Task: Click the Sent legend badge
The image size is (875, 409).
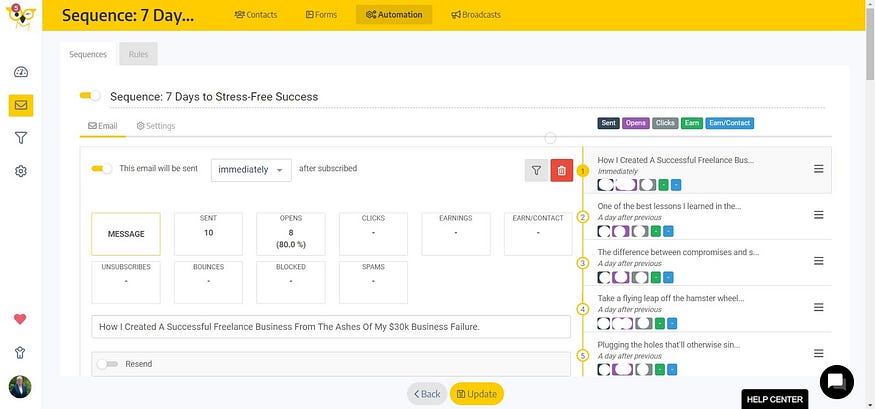Action: pos(608,123)
